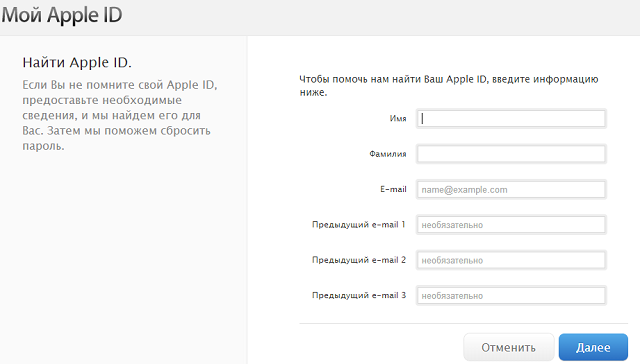Click the Предыдущий e-mail 3 label
The width and height of the screenshot is (640, 364).
(359, 295)
